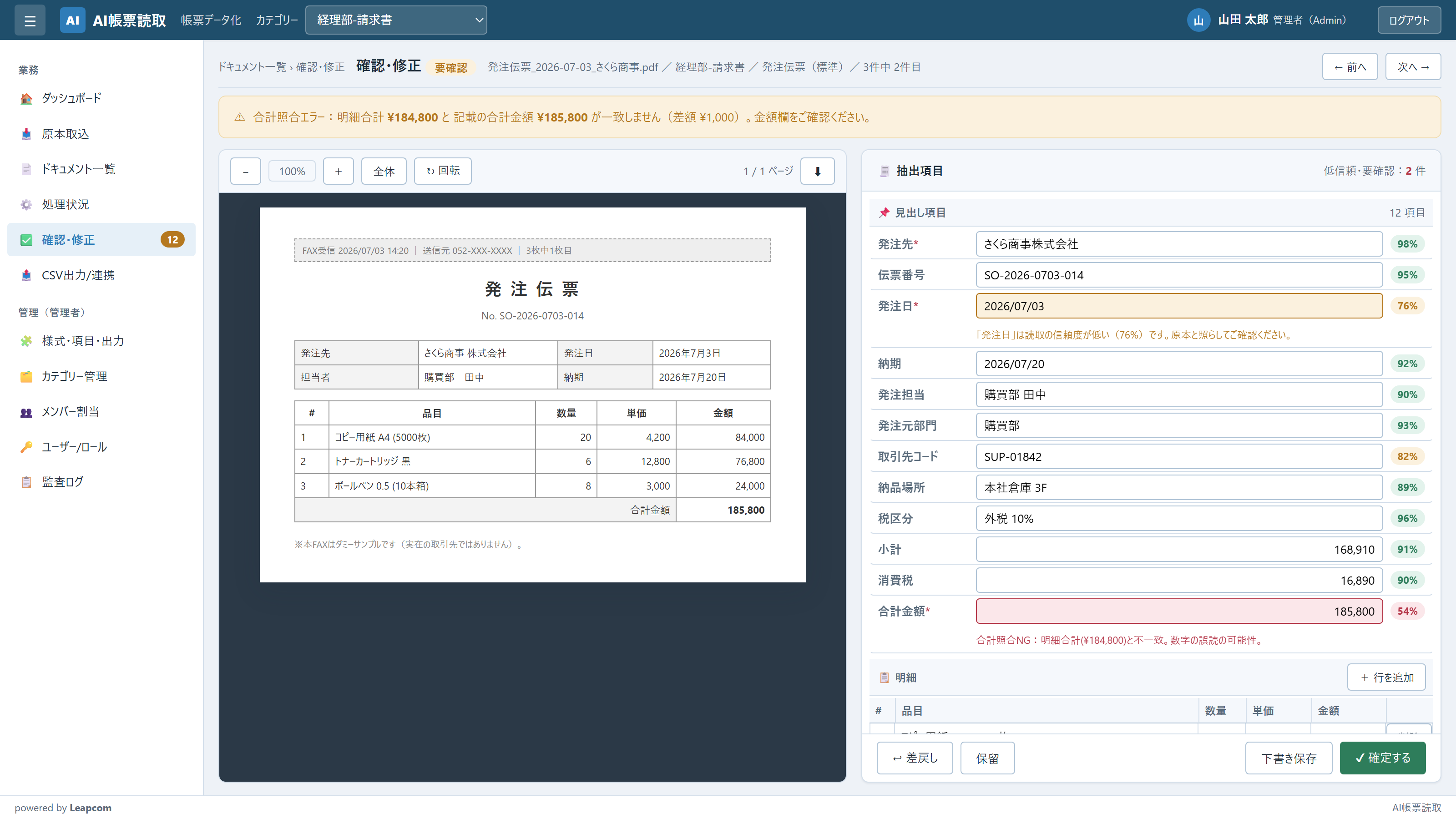Click the people icon for メンバー割当
This screenshot has width=1456, height=819.
pos(26,412)
